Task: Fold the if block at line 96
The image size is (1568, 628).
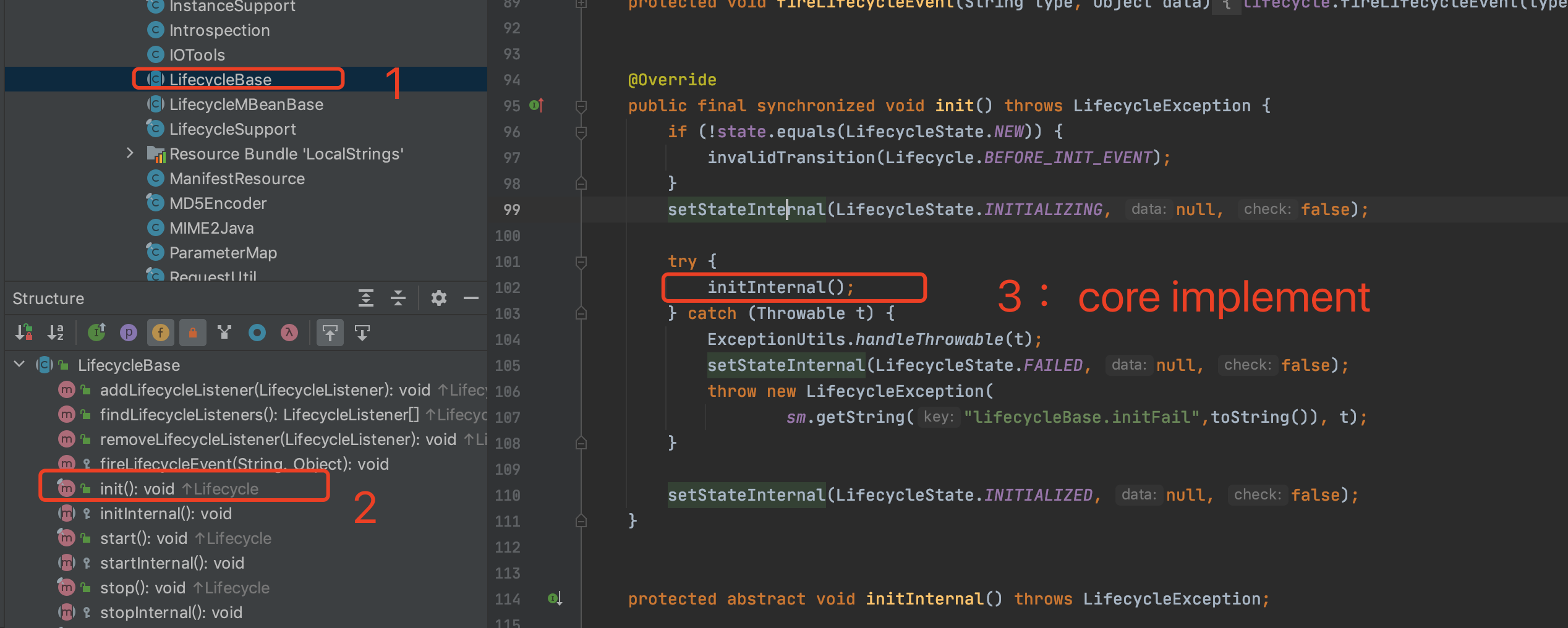Action: pos(581,132)
